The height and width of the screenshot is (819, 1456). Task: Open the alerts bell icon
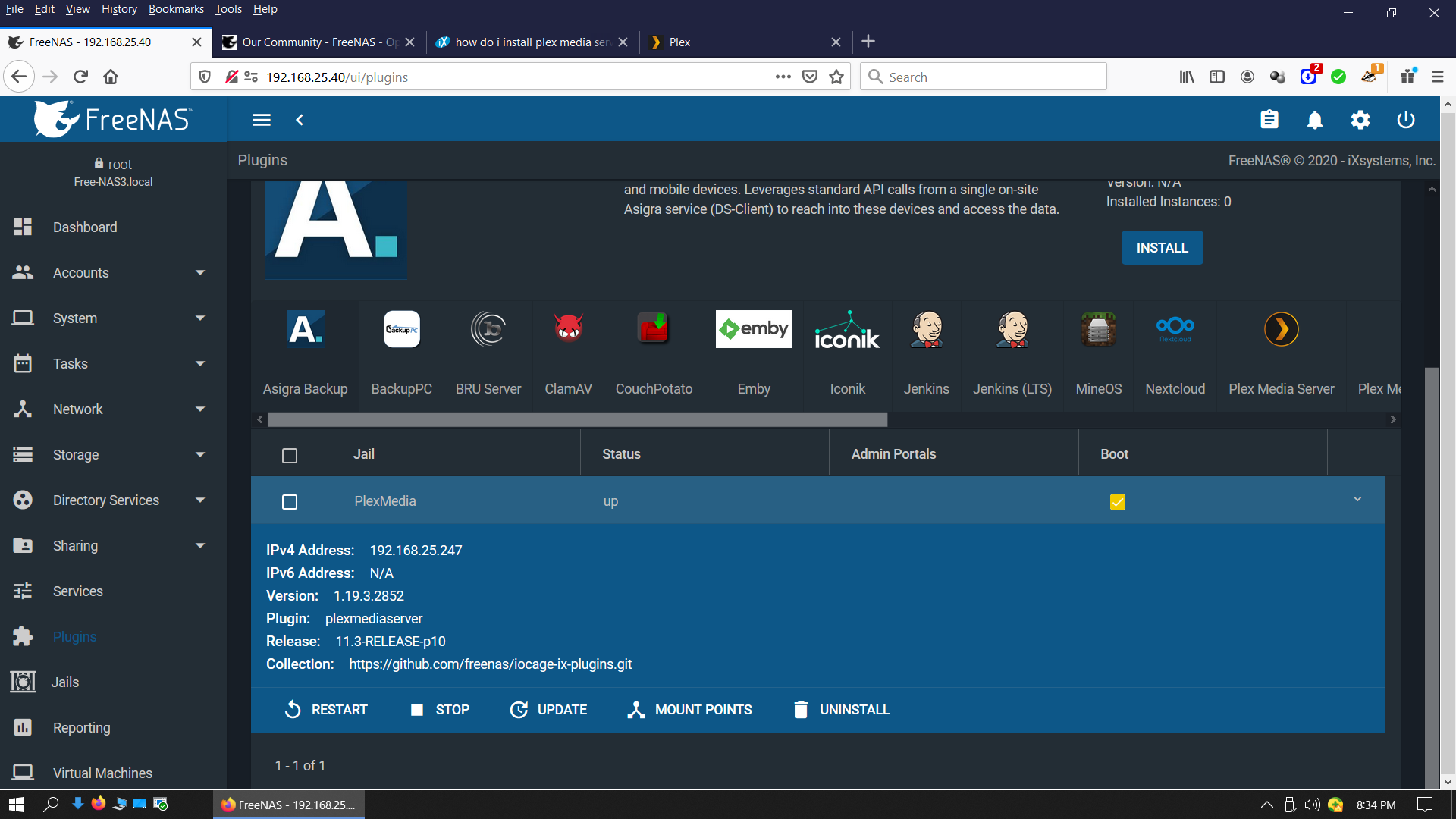click(1315, 120)
